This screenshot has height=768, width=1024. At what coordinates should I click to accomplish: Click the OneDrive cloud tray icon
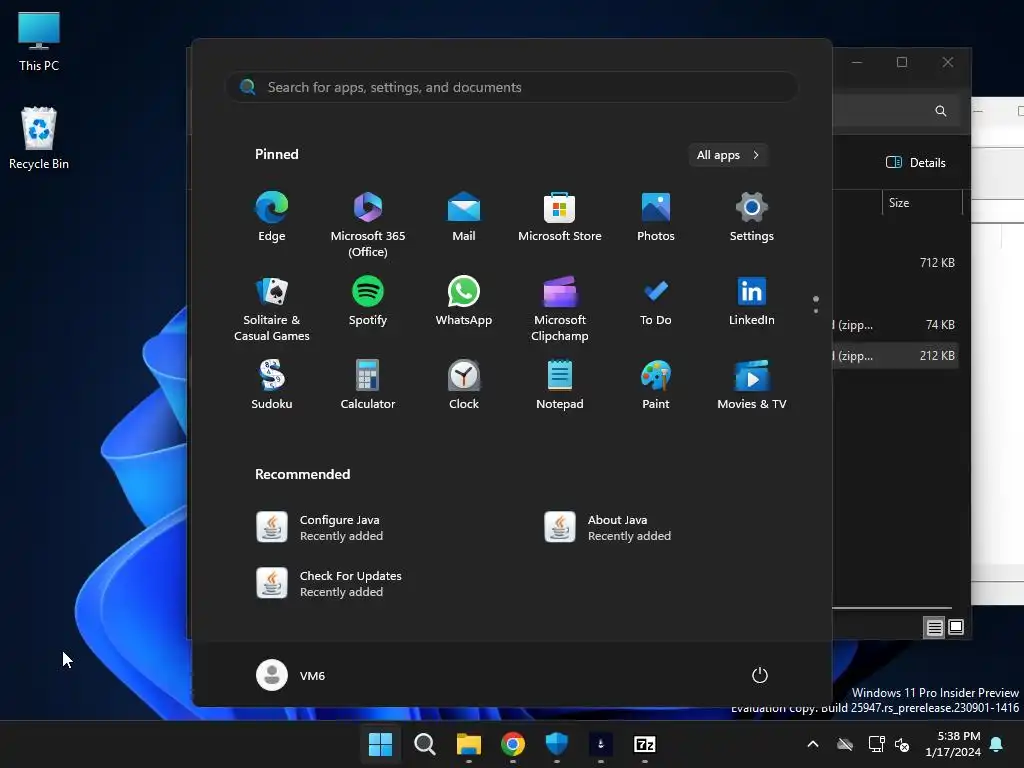tap(845, 744)
